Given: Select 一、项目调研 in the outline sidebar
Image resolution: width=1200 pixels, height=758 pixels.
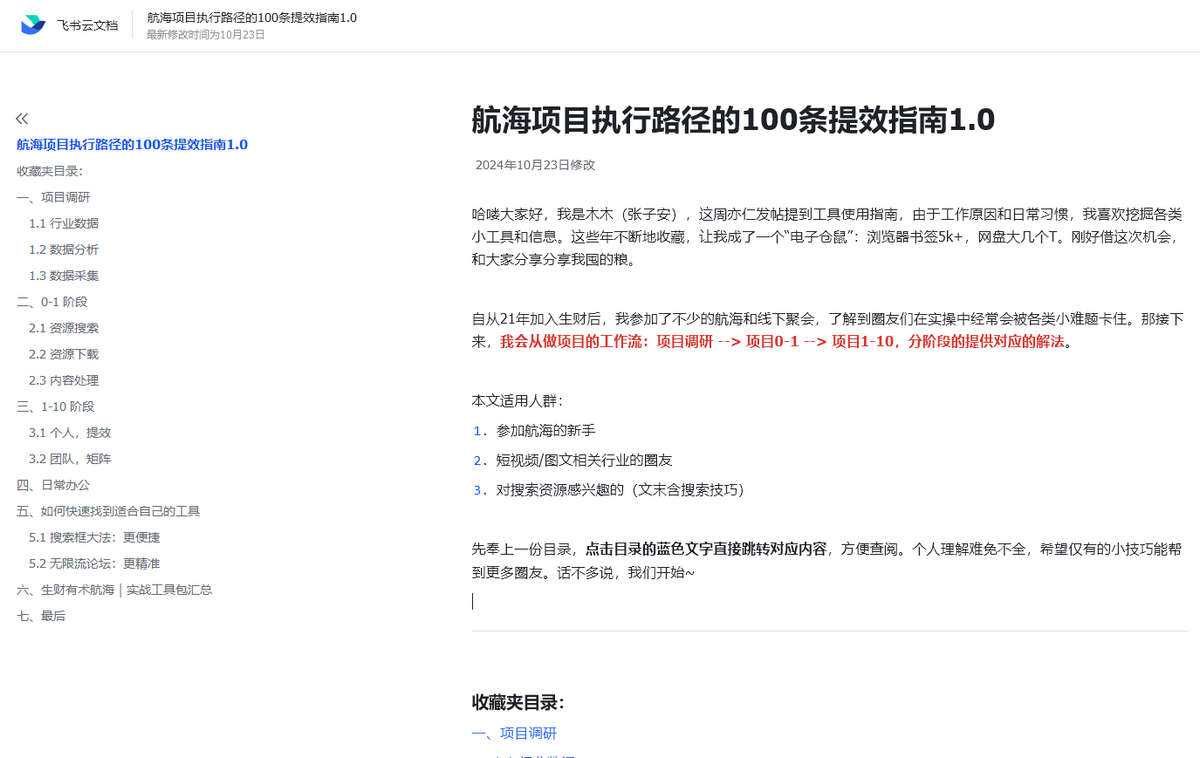Looking at the screenshot, I should tap(52, 197).
